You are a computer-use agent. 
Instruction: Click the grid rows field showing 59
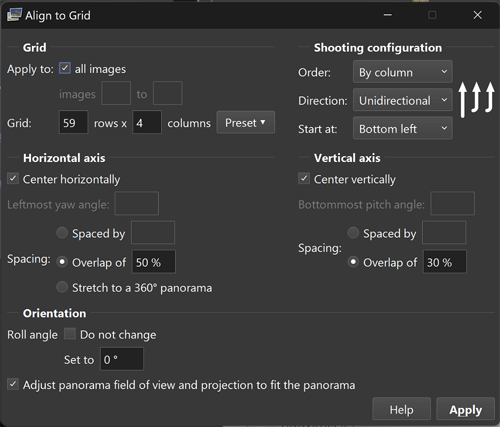74,123
